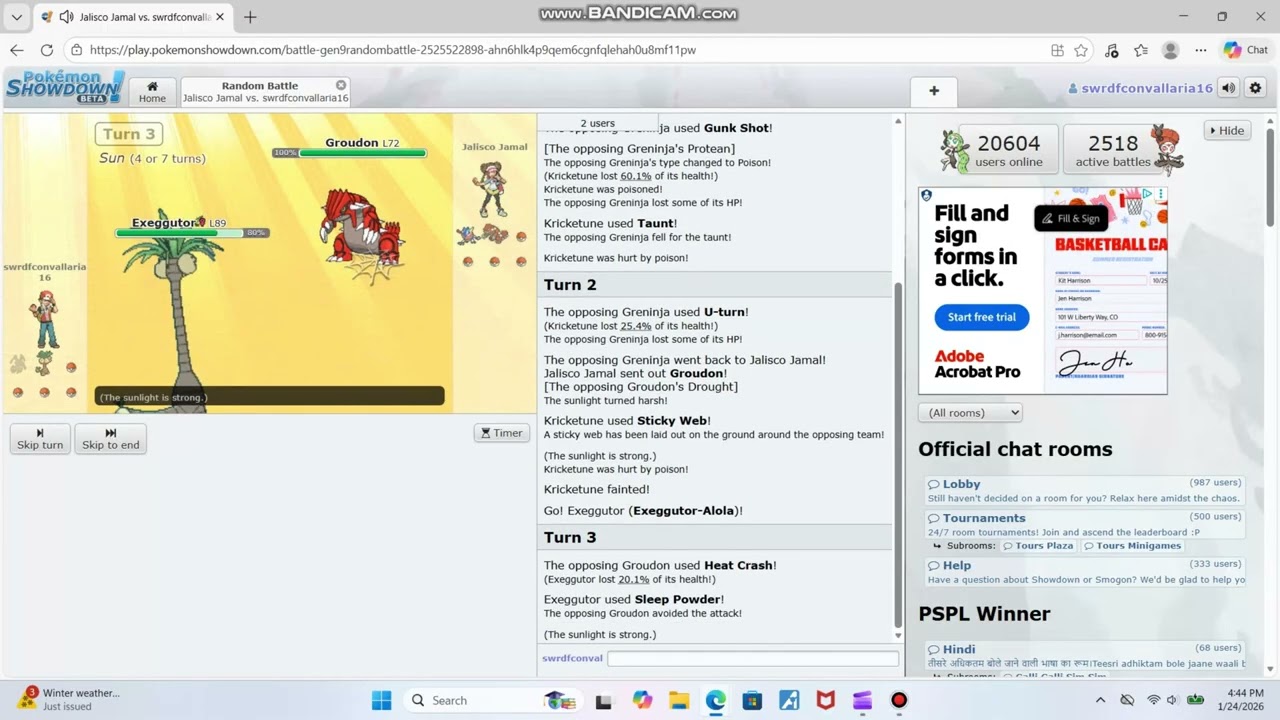Click Jalisco Jamal trainer avatar
The image size is (1280, 720).
pyautogui.click(x=491, y=188)
